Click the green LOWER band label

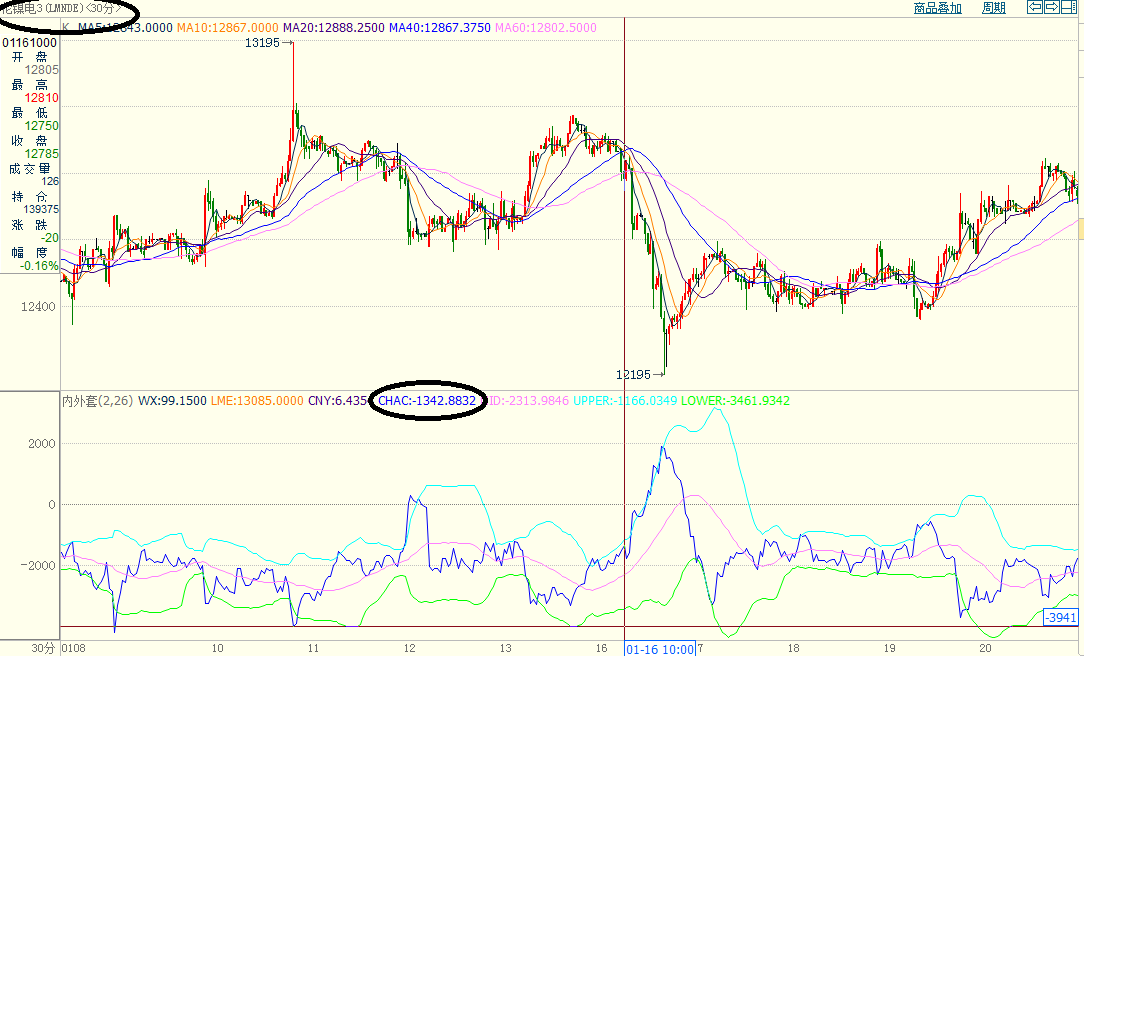pyautogui.click(x=735, y=401)
